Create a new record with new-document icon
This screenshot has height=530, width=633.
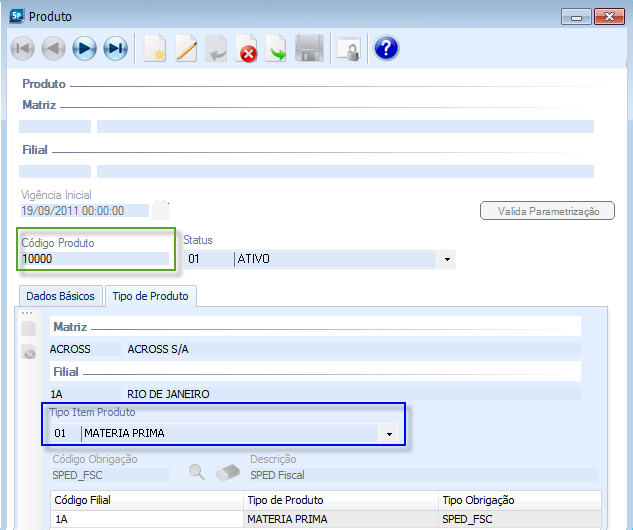[154, 48]
